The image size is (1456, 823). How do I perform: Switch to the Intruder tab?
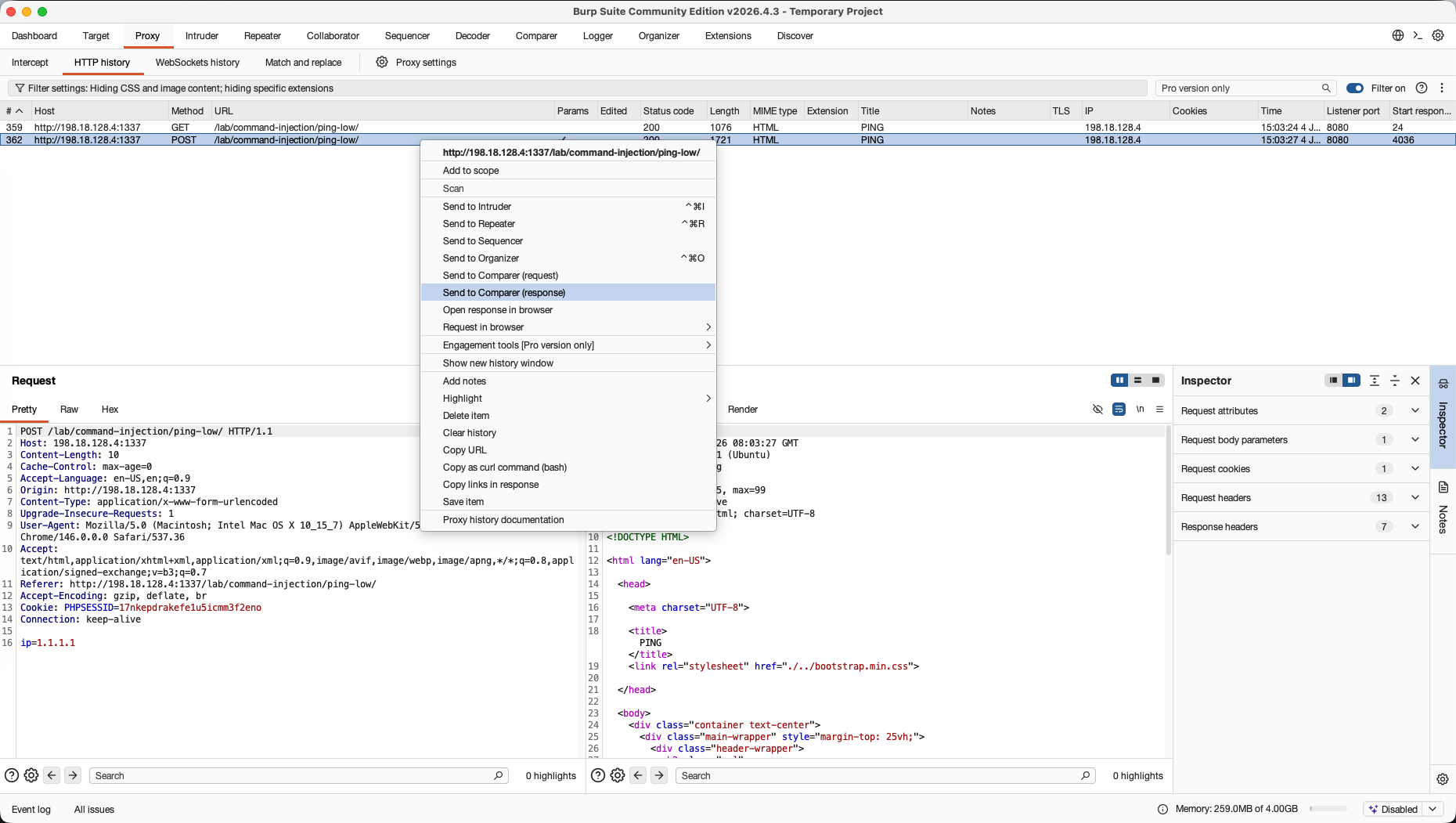[202, 36]
